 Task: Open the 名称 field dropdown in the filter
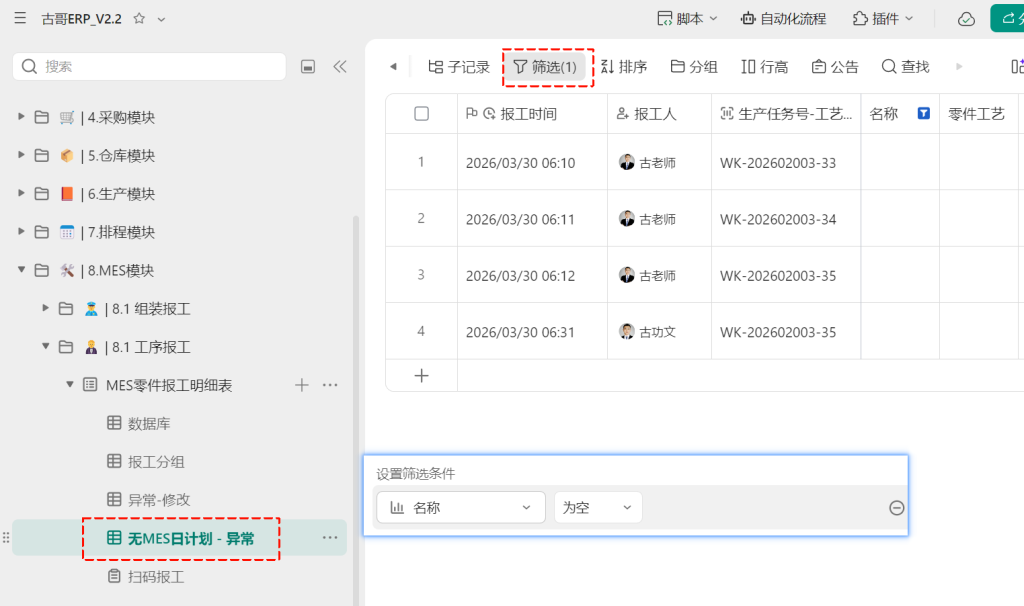click(x=461, y=507)
